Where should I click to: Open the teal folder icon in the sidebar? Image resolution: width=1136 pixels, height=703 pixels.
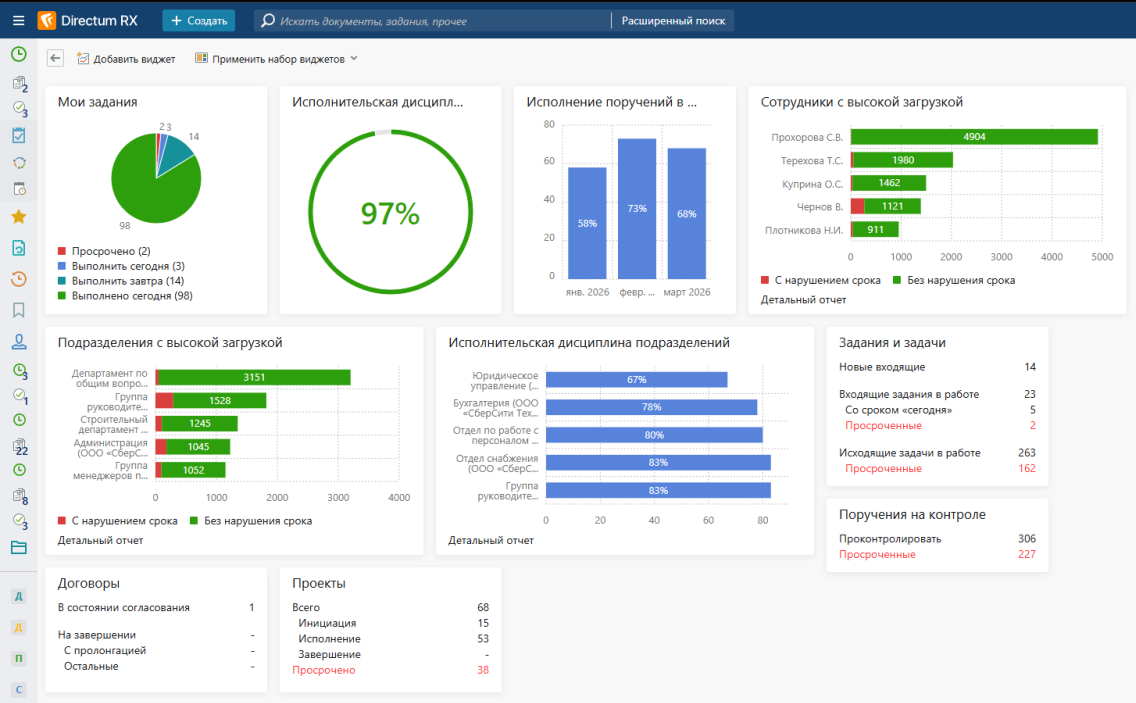[18, 547]
